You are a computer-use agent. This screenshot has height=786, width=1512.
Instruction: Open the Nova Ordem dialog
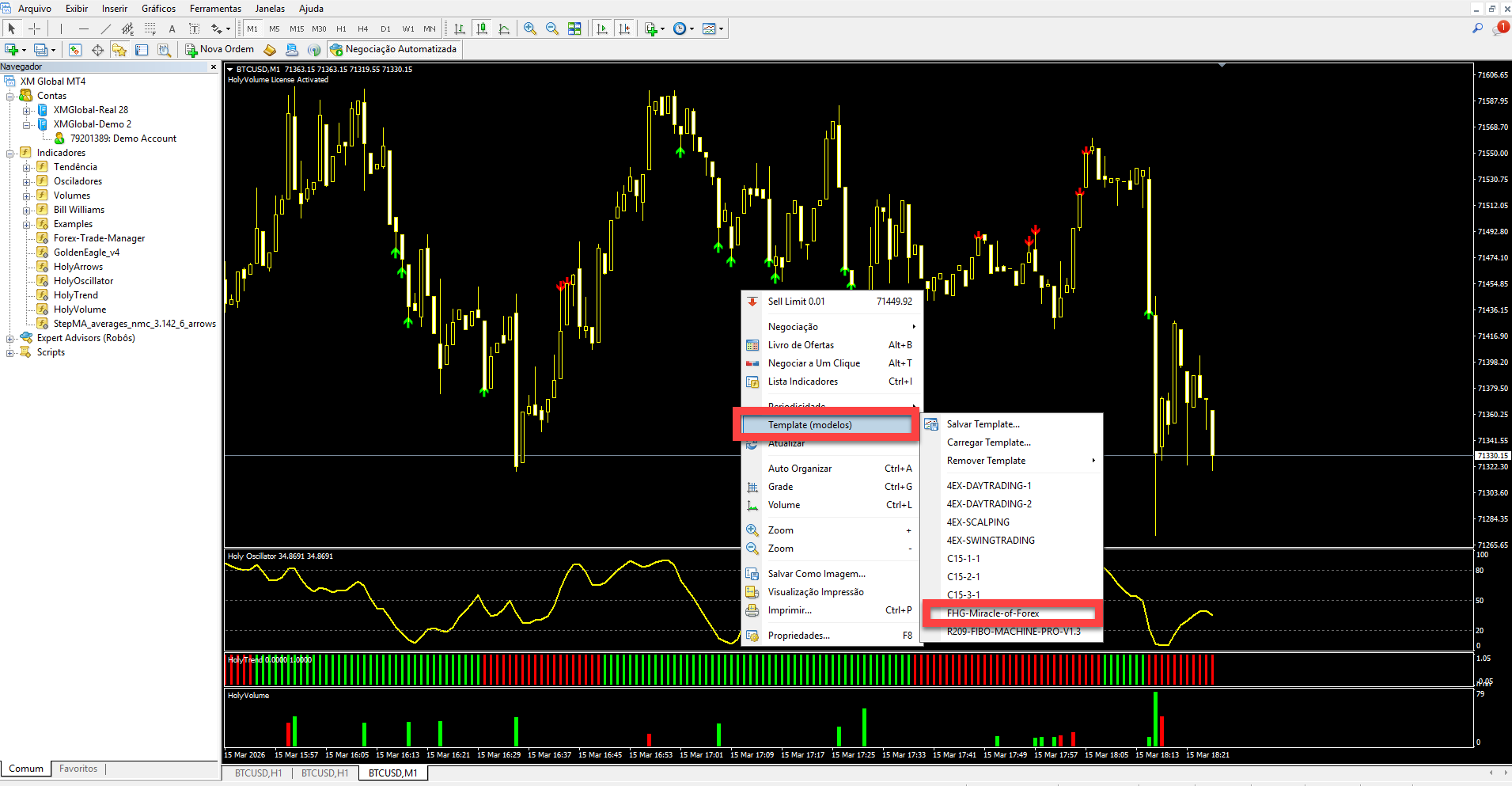(x=219, y=49)
